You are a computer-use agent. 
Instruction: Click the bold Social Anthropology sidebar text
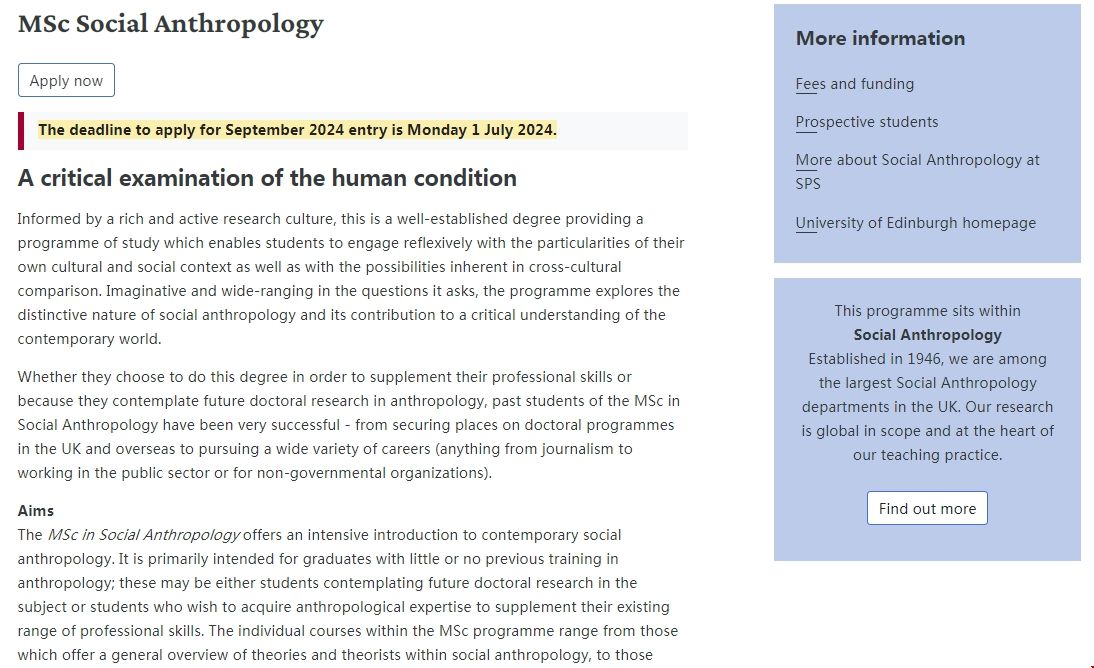point(927,335)
